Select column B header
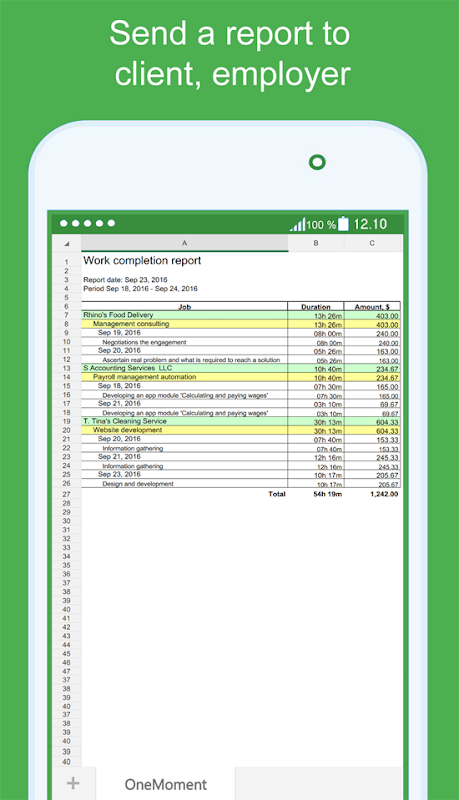Viewport: 459px width, 800px height. click(316, 243)
